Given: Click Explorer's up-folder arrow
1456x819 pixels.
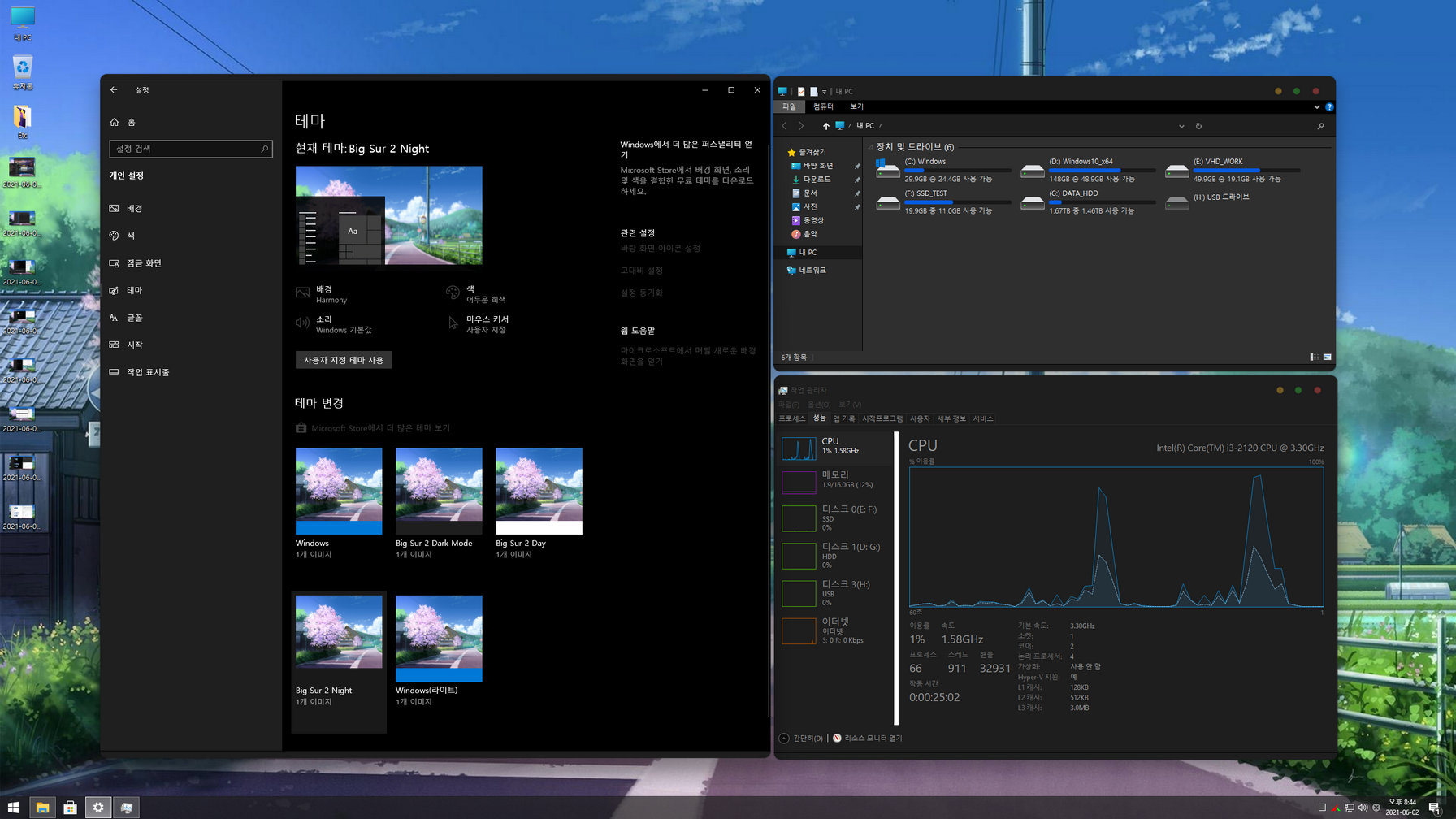Looking at the screenshot, I should coord(825,126).
